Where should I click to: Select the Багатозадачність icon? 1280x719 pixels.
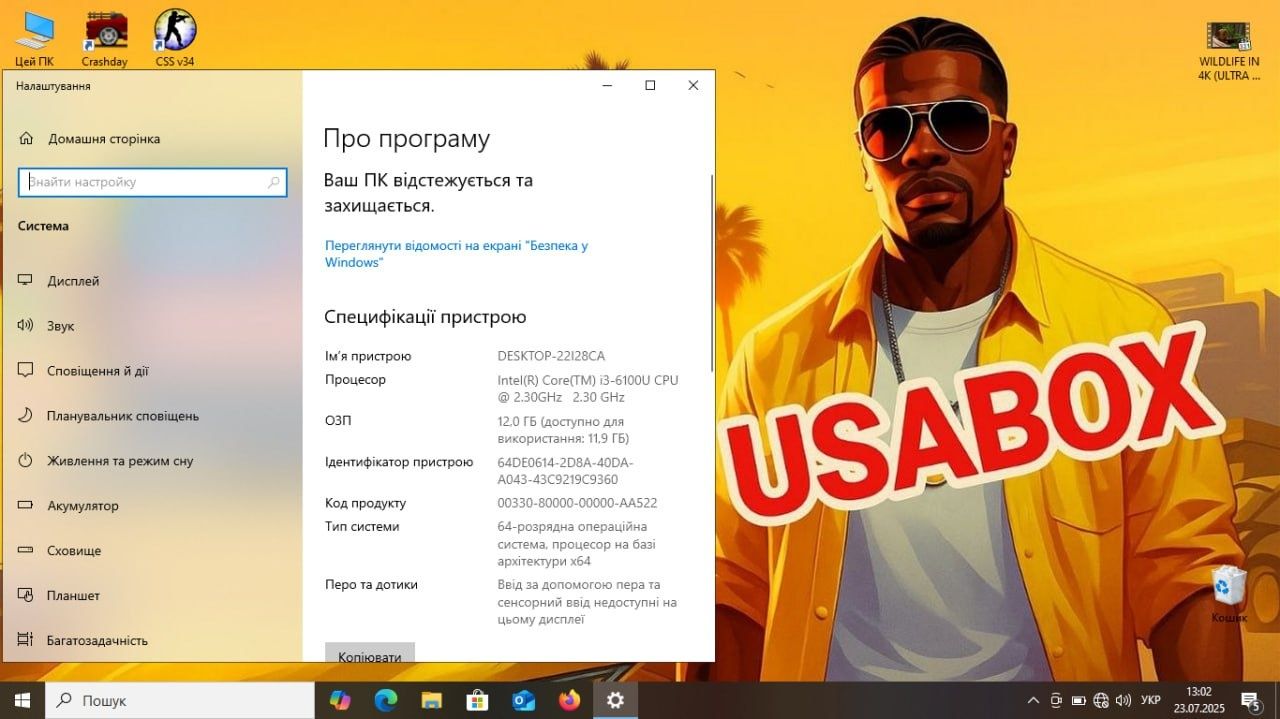point(26,641)
